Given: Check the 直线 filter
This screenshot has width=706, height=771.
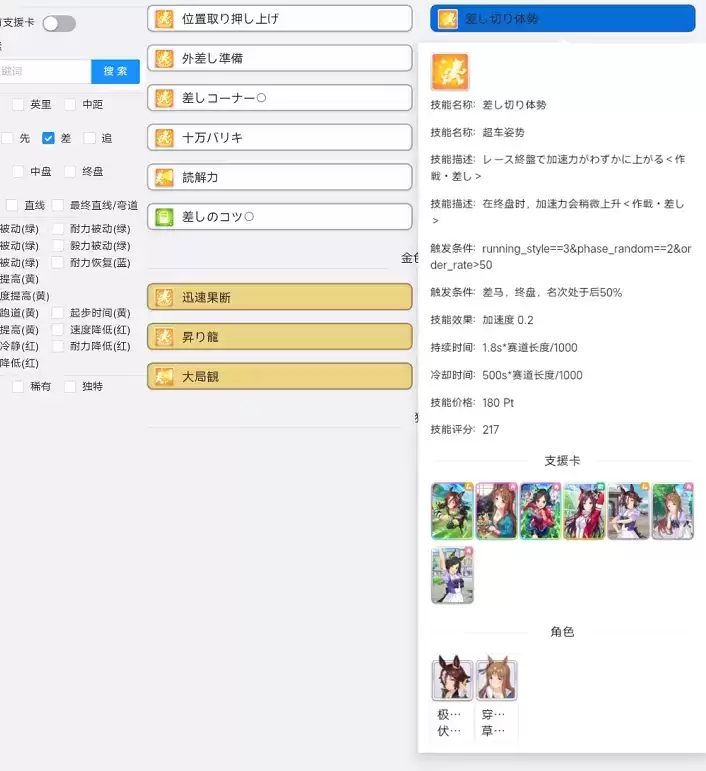Looking at the screenshot, I should pyautogui.click(x=12, y=205).
